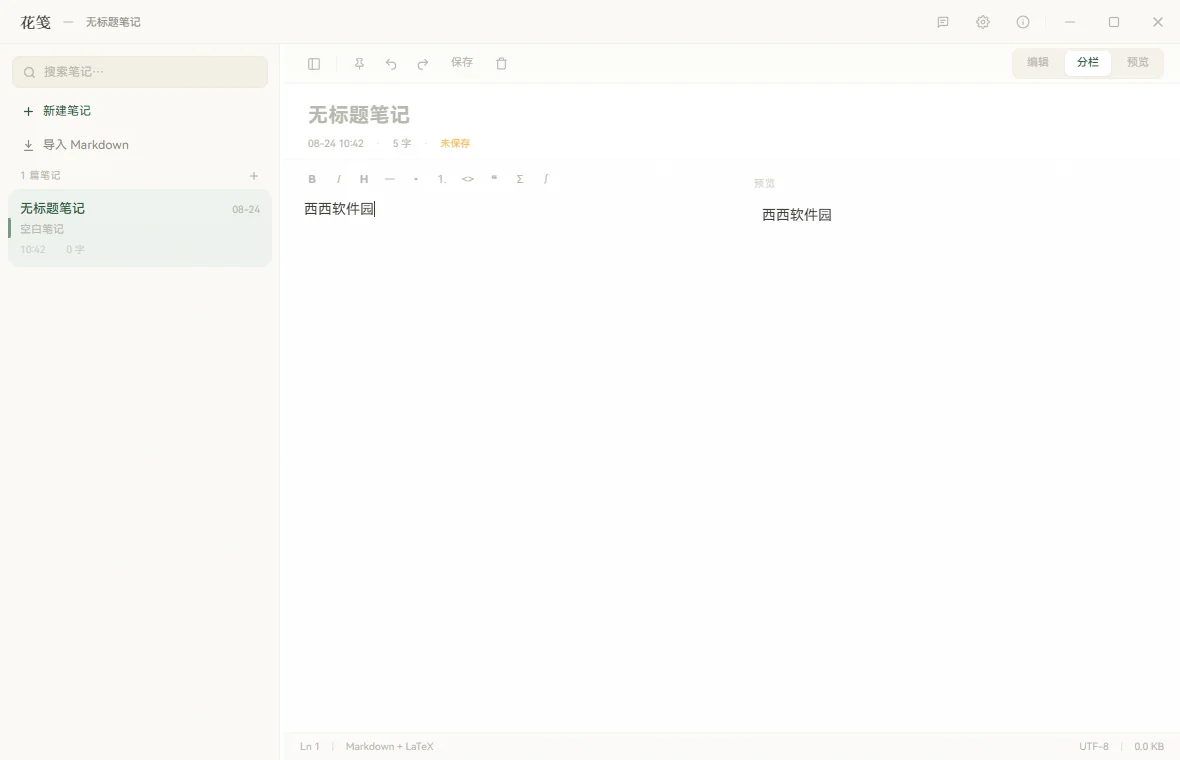Click Ln 1 in status bar

(310, 746)
